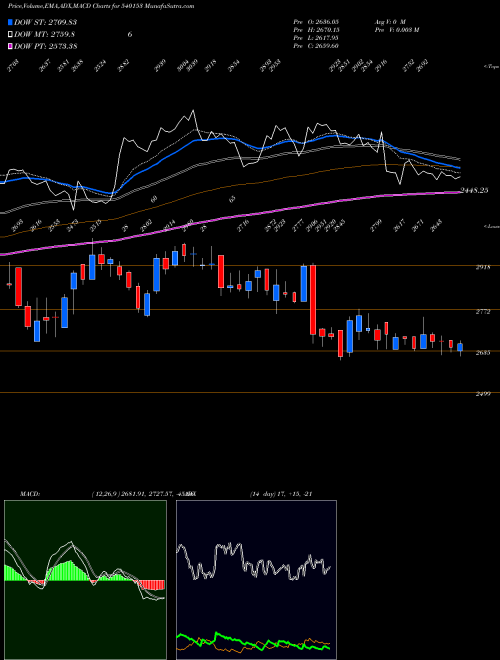500x660 pixels.
Task: Click the 'Pre V: 0.003 M' volume text
Action: 396,30
